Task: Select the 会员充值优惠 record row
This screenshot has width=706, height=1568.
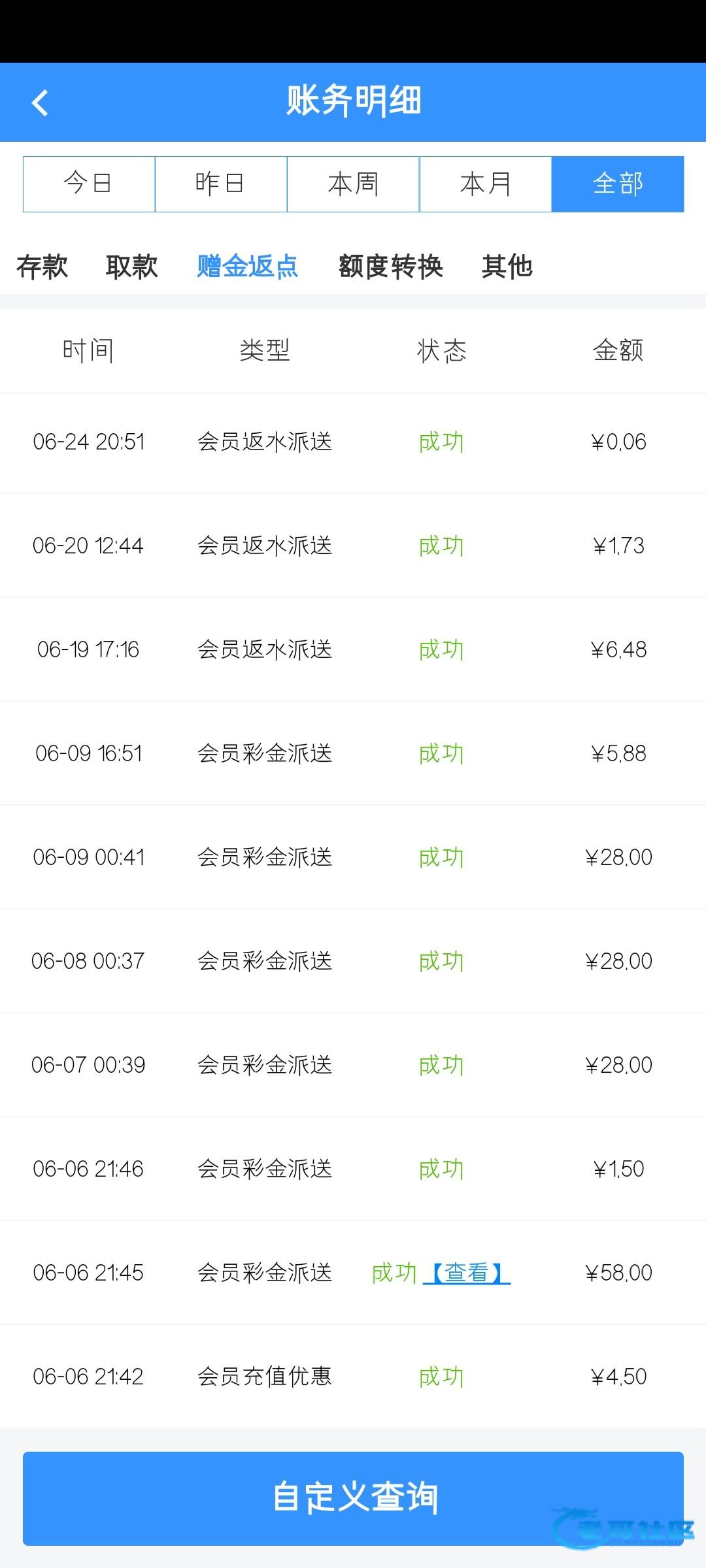Action: point(265,1377)
